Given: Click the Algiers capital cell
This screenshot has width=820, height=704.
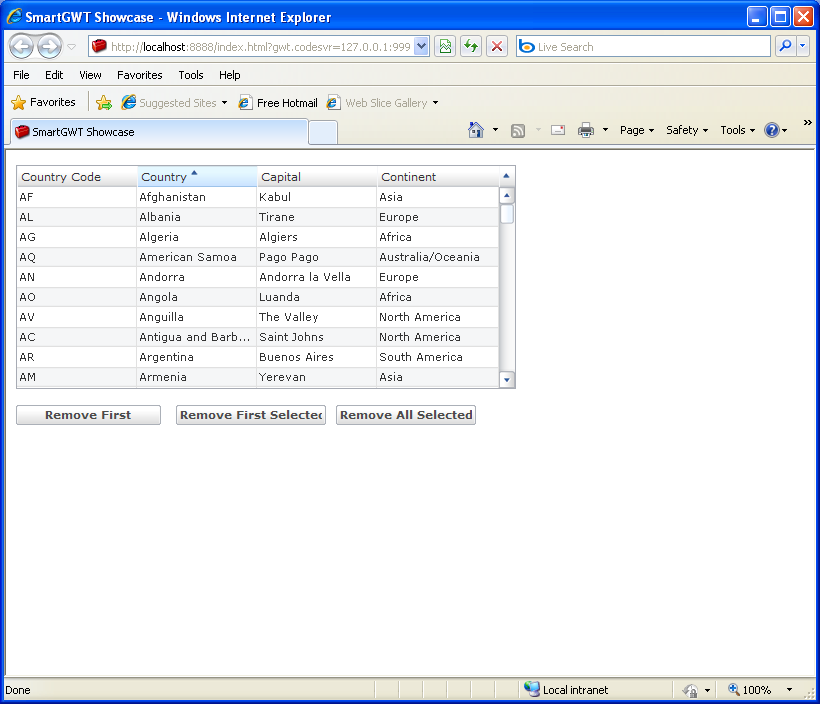Looking at the screenshot, I should click(316, 237).
